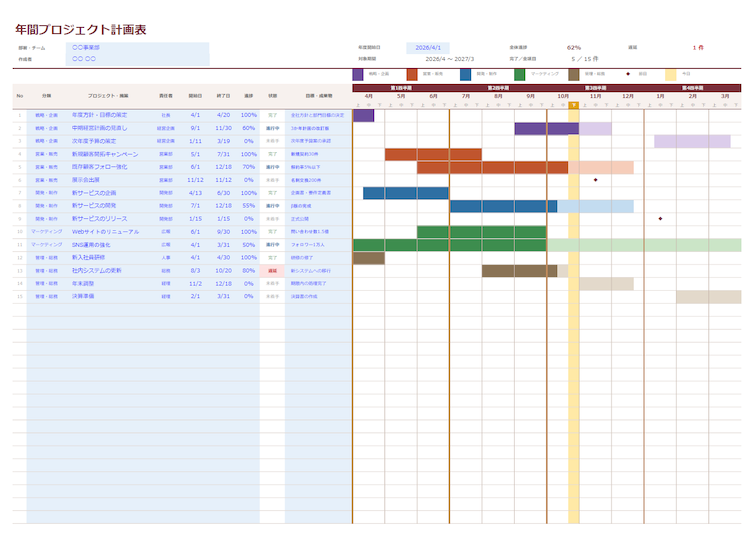Screen dimensions: 754x533
Task: Click the brown legend color swatch
Action: 574,74
